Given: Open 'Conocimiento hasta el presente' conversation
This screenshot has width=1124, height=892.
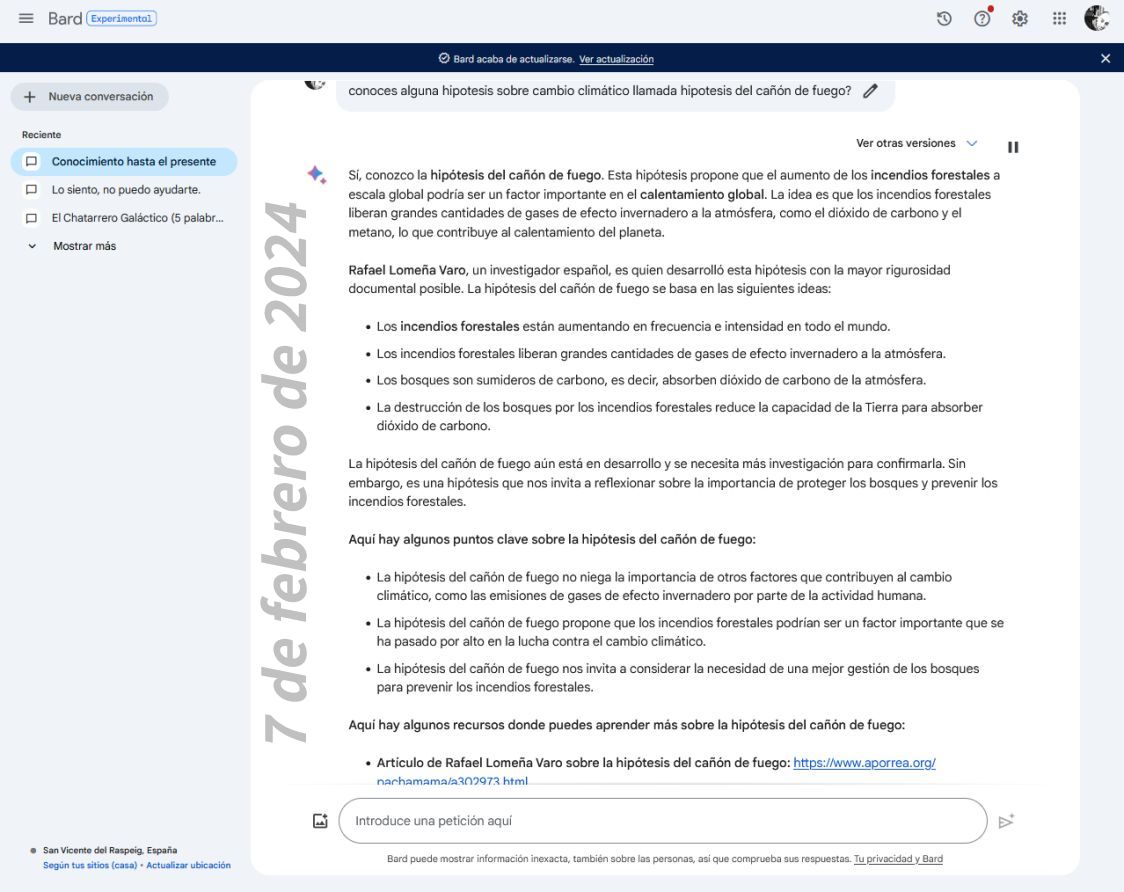Looking at the screenshot, I should [x=133, y=162].
